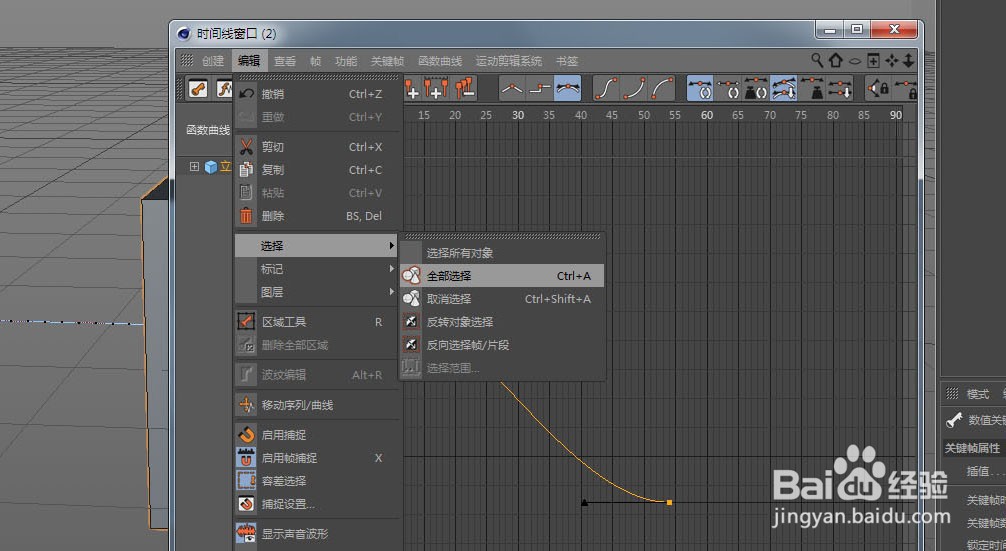
Task: Open the 创建 menu
Action: [213, 61]
